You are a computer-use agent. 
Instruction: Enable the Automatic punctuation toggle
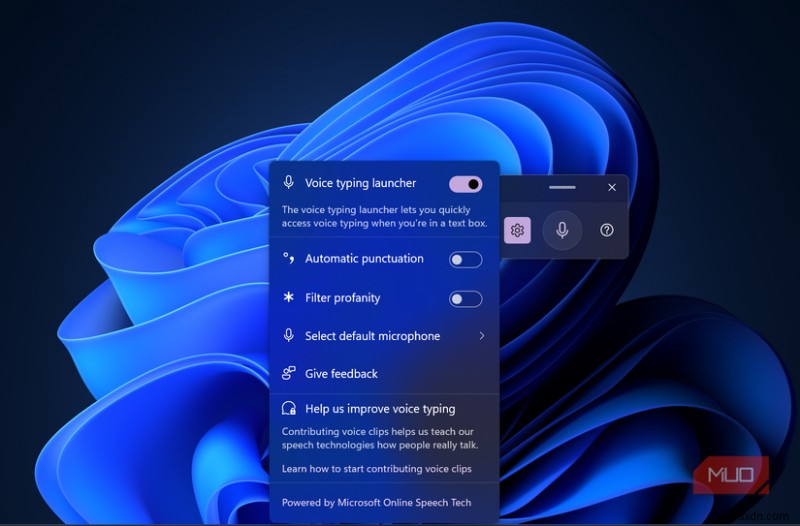tap(465, 260)
